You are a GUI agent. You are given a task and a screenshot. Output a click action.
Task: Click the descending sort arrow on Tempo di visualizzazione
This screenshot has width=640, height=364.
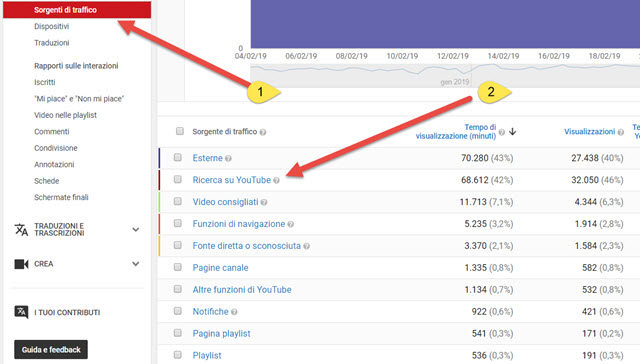(513, 132)
